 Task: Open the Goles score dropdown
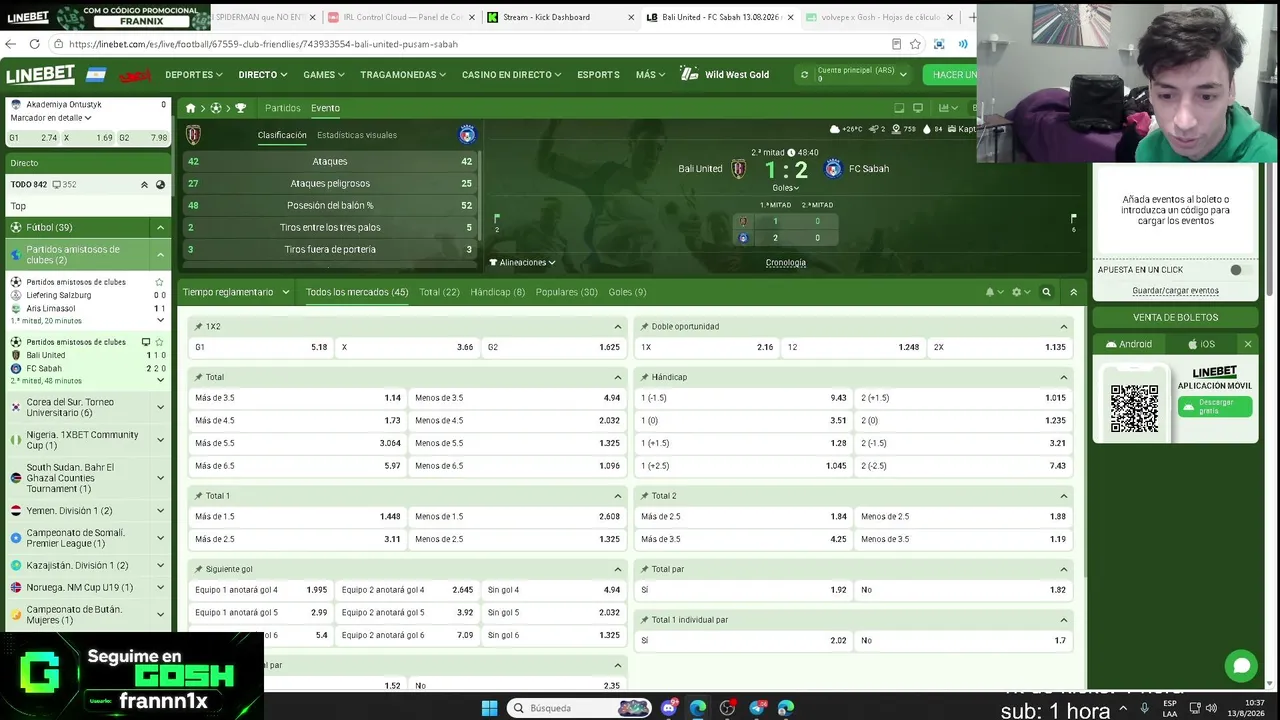(x=785, y=188)
